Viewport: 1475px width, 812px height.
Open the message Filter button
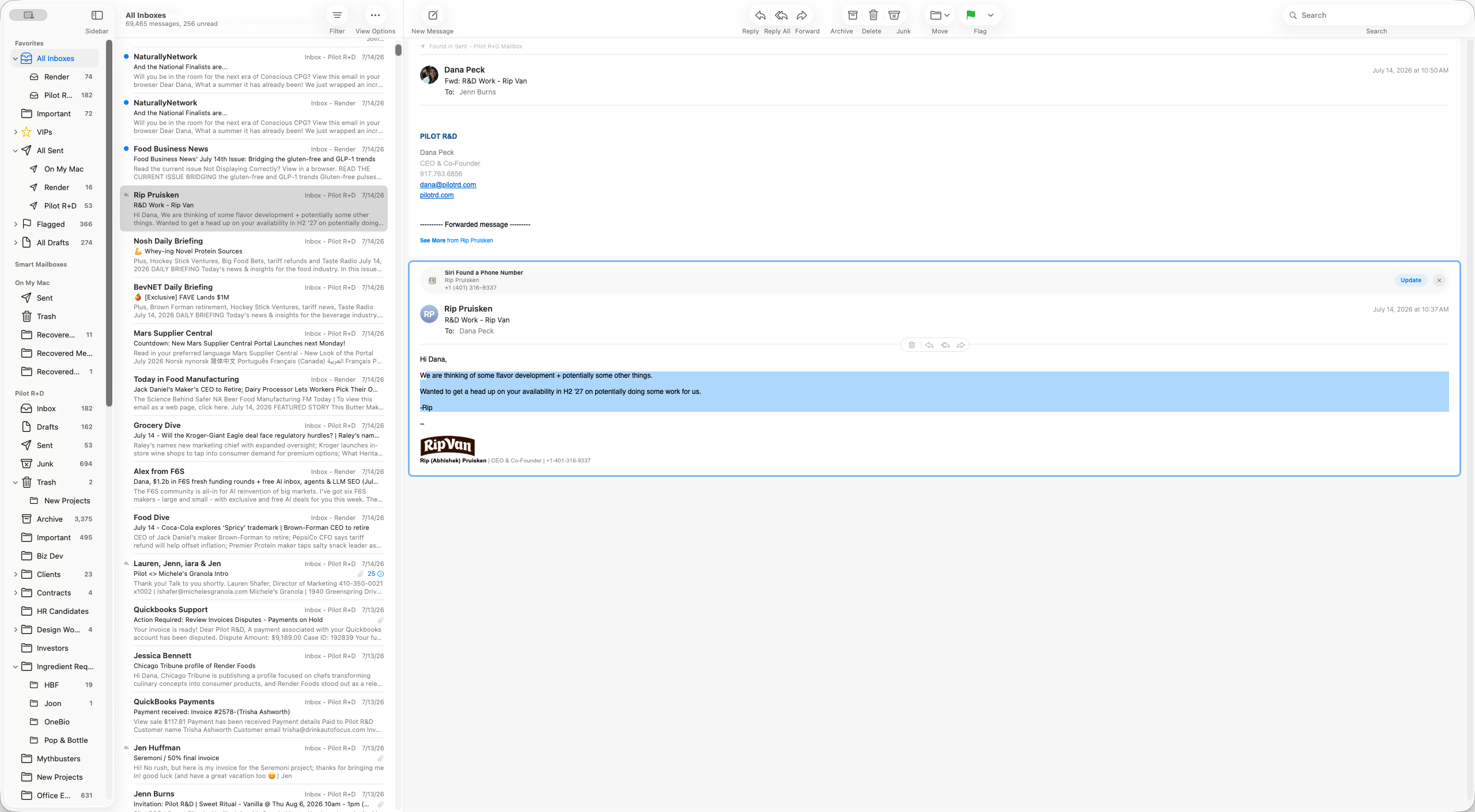coord(337,16)
